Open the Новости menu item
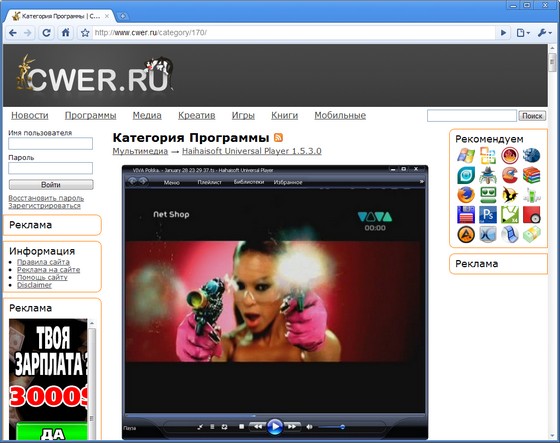560x443 pixels. (x=30, y=115)
